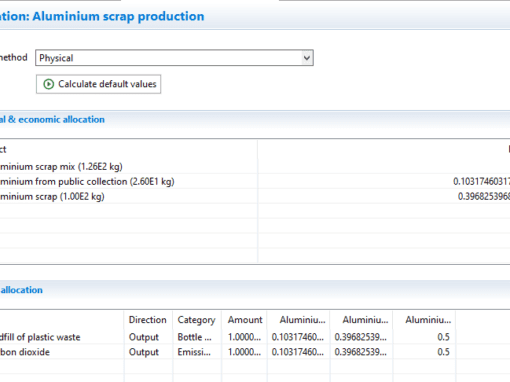This screenshot has width=510, height=382.
Task: Click the 0.10317460317 allocation factor cell
Action: coord(481,182)
